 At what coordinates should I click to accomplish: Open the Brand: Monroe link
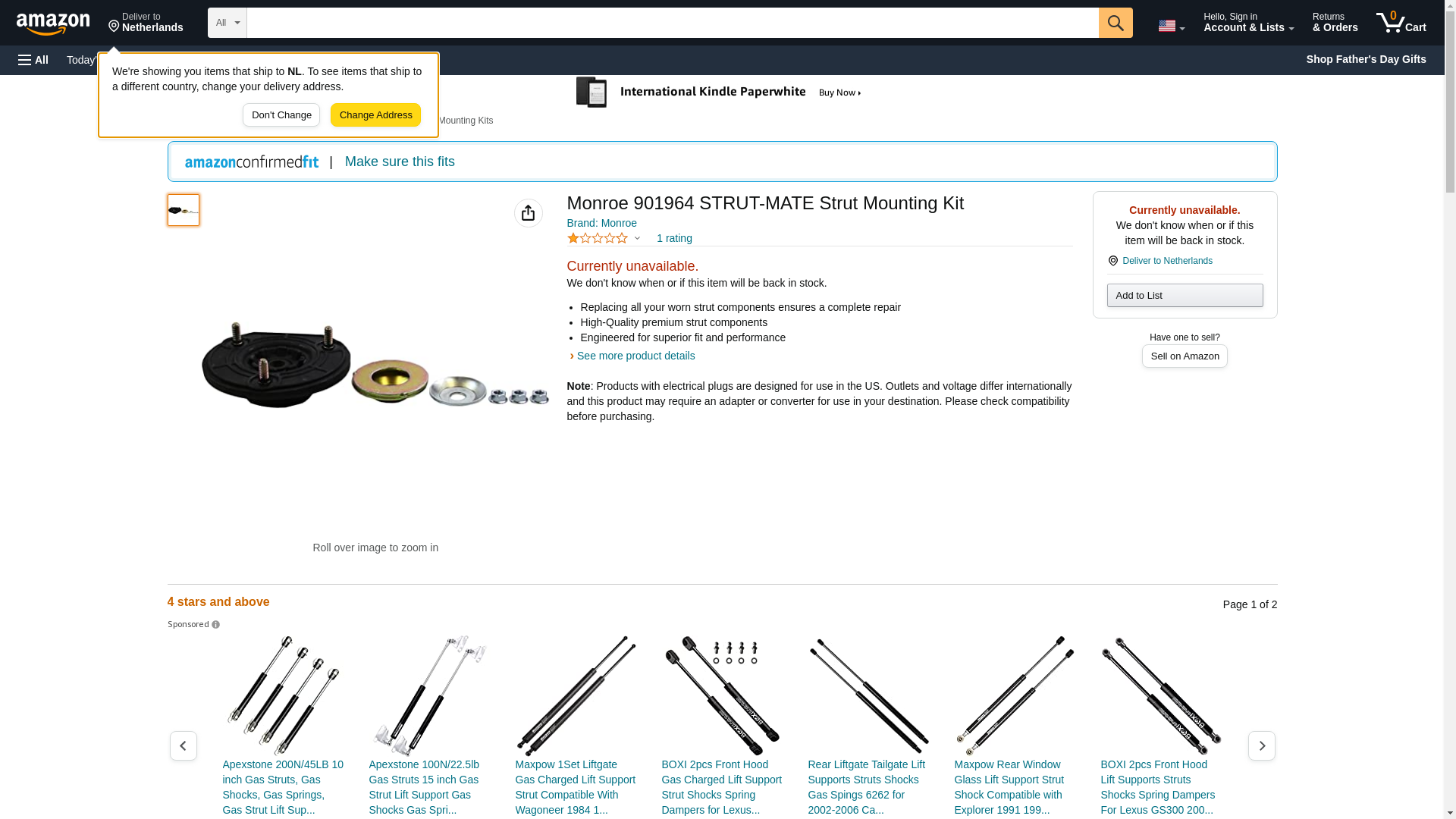click(x=602, y=223)
